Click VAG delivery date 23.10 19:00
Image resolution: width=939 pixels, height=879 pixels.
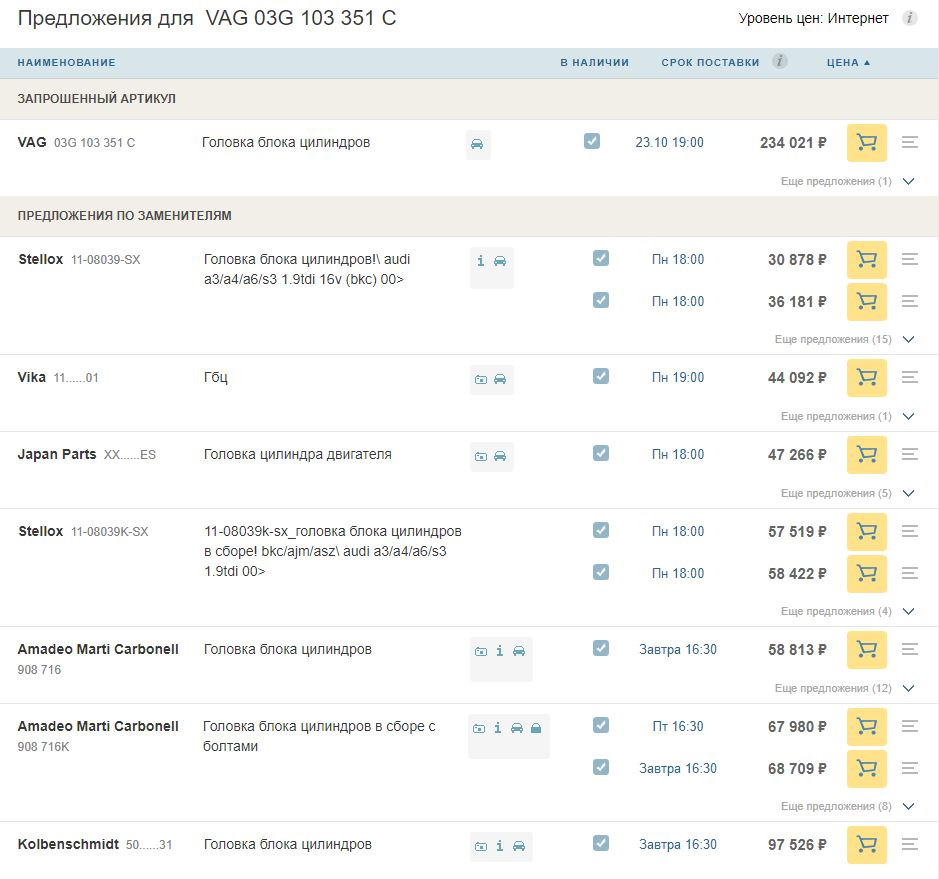[x=670, y=143]
